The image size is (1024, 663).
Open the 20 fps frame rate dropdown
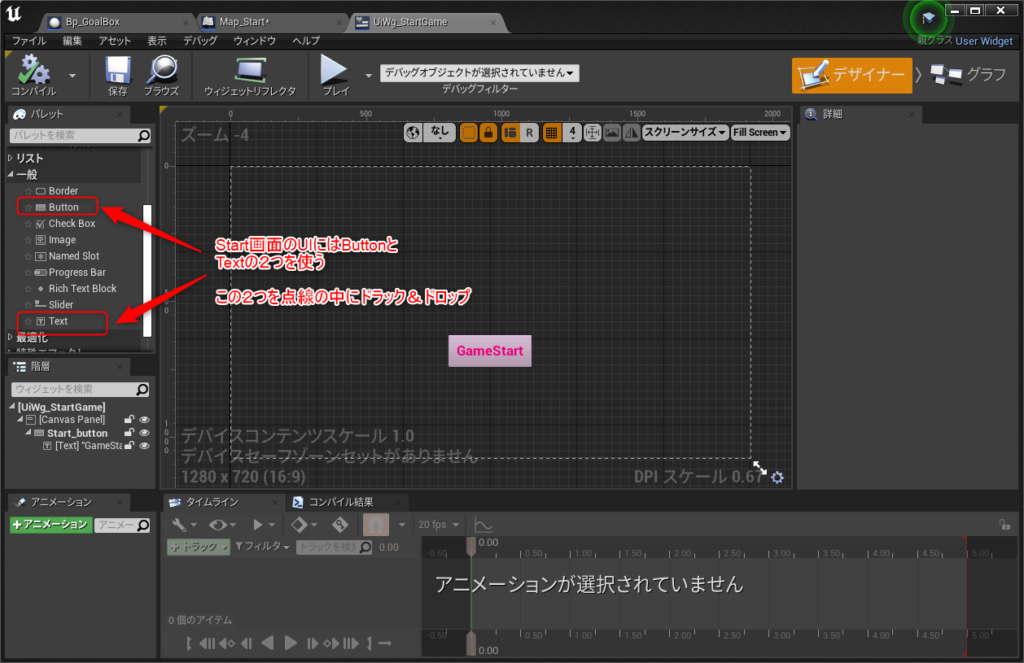(437, 524)
